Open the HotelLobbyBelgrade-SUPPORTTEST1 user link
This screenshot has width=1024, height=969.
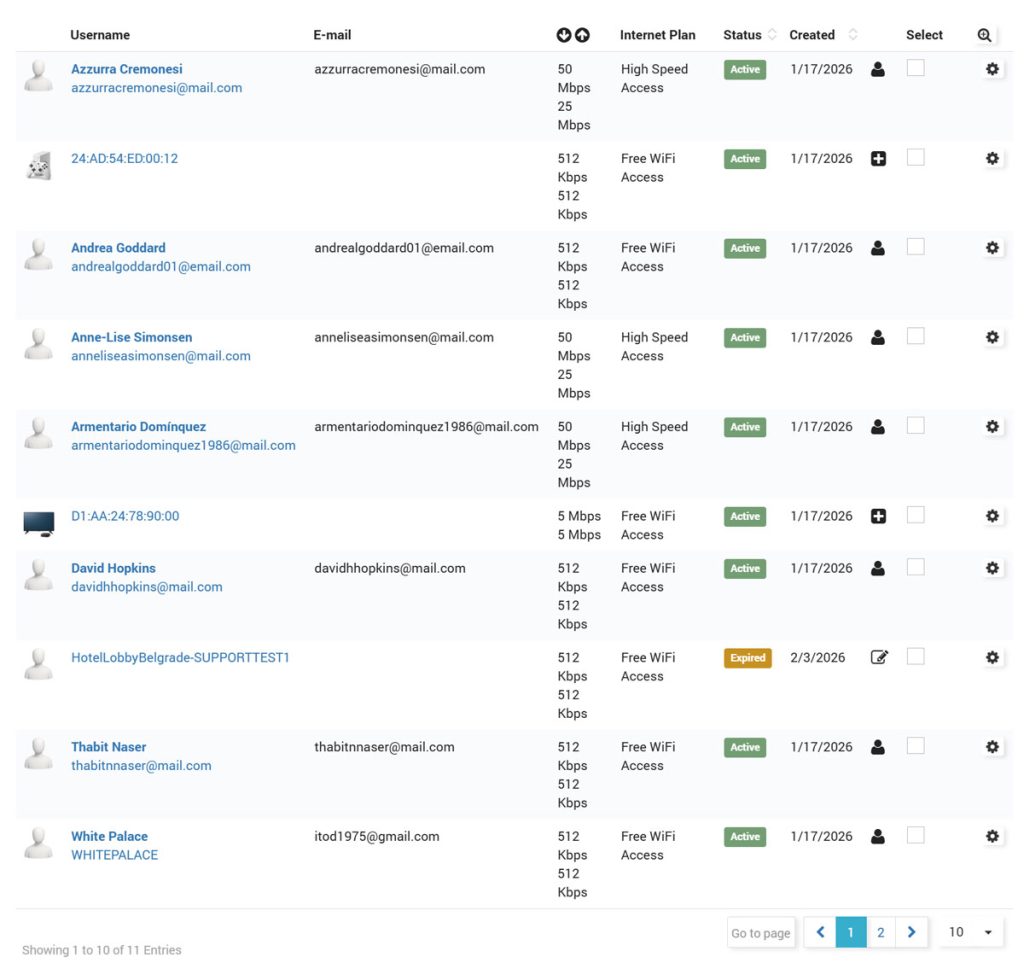click(180, 658)
